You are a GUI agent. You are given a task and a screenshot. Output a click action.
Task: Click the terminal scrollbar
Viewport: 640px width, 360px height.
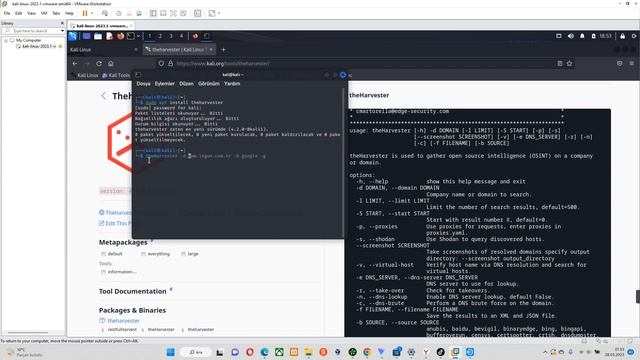(x=343, y=162)
